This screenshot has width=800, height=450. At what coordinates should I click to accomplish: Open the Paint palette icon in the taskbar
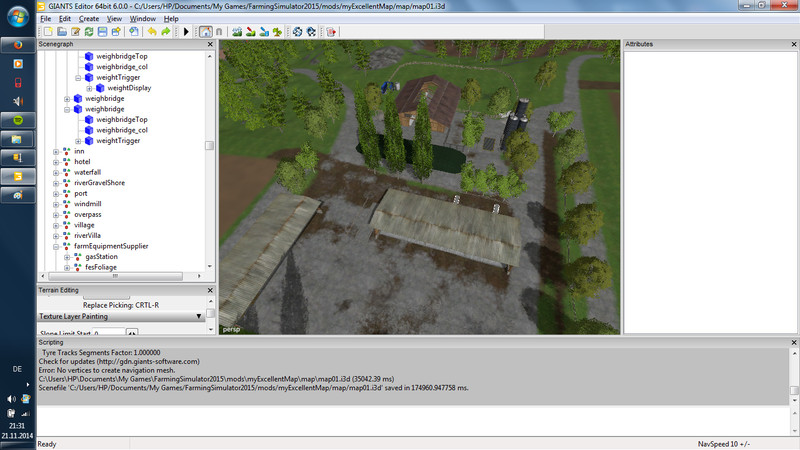tap(18, 195)
